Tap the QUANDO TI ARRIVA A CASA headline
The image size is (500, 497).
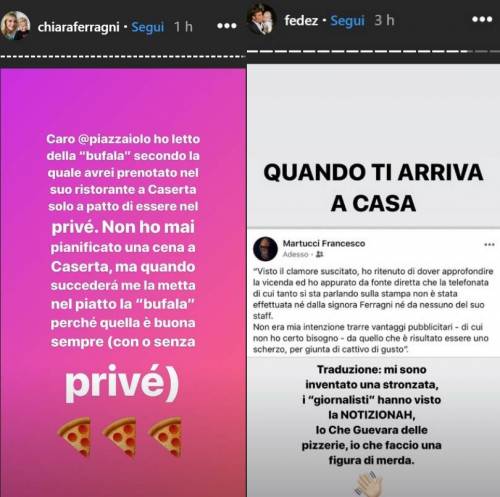click(x=373, y=188)
